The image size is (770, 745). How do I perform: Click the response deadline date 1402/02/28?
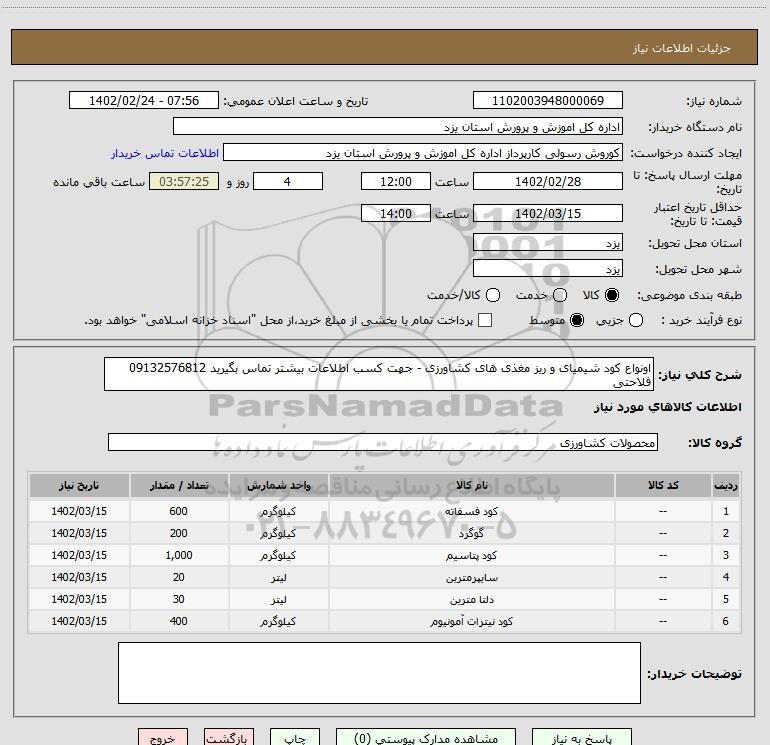(548, 181)
